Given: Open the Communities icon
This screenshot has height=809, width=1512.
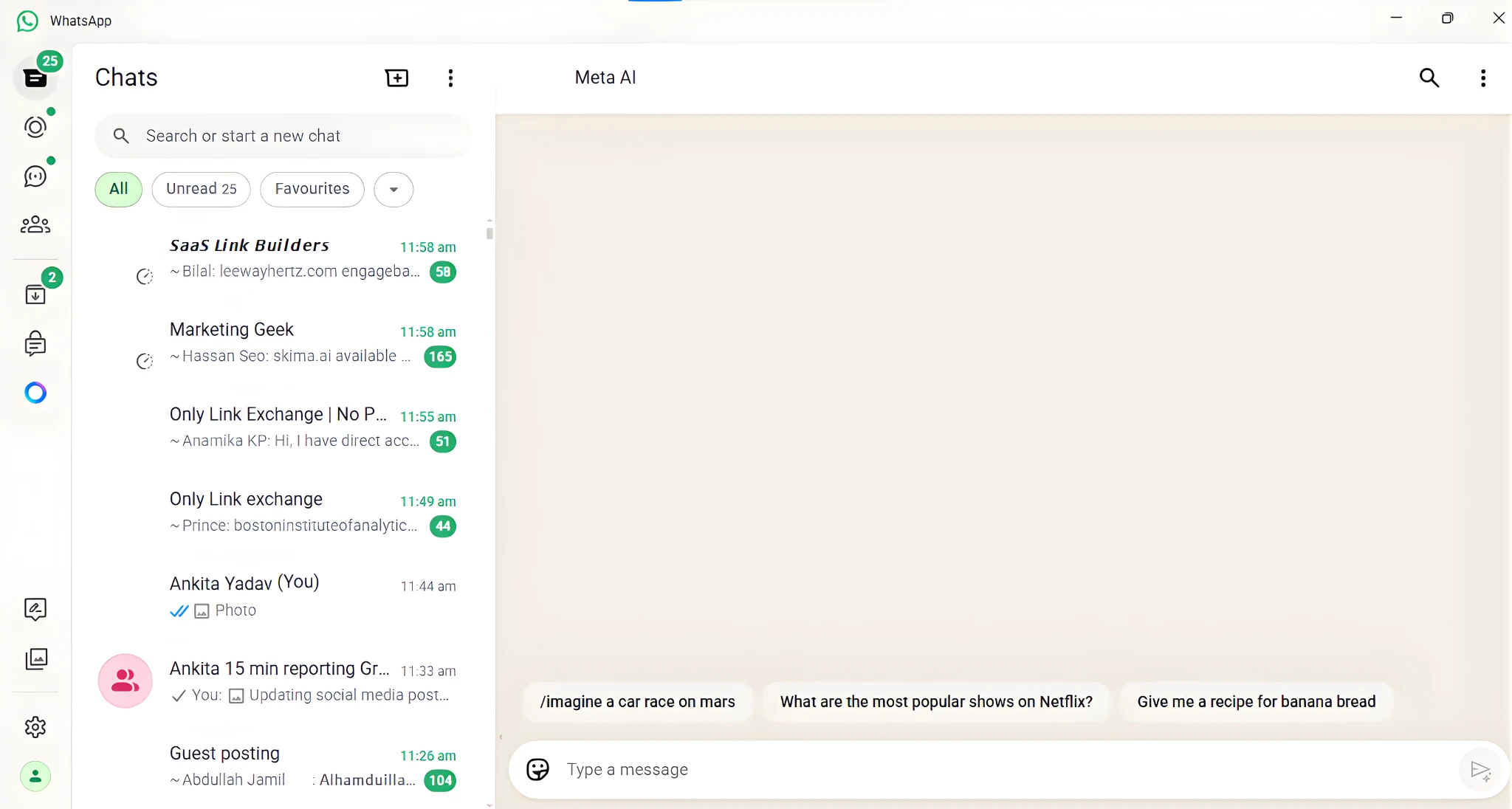Looking at the screenshot, I should tap(35, 224).
